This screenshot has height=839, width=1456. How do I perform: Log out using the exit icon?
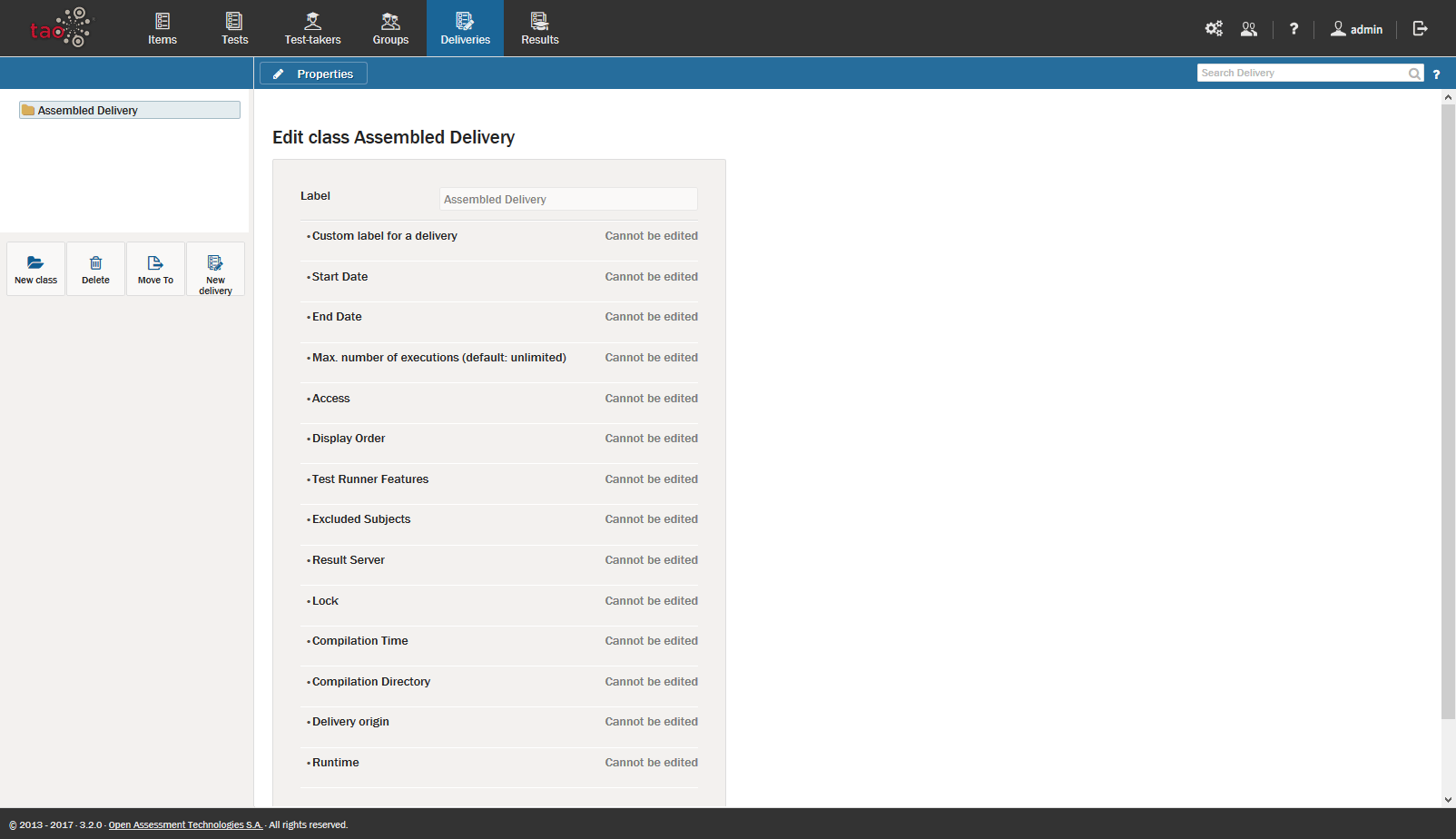point(1420,29)
